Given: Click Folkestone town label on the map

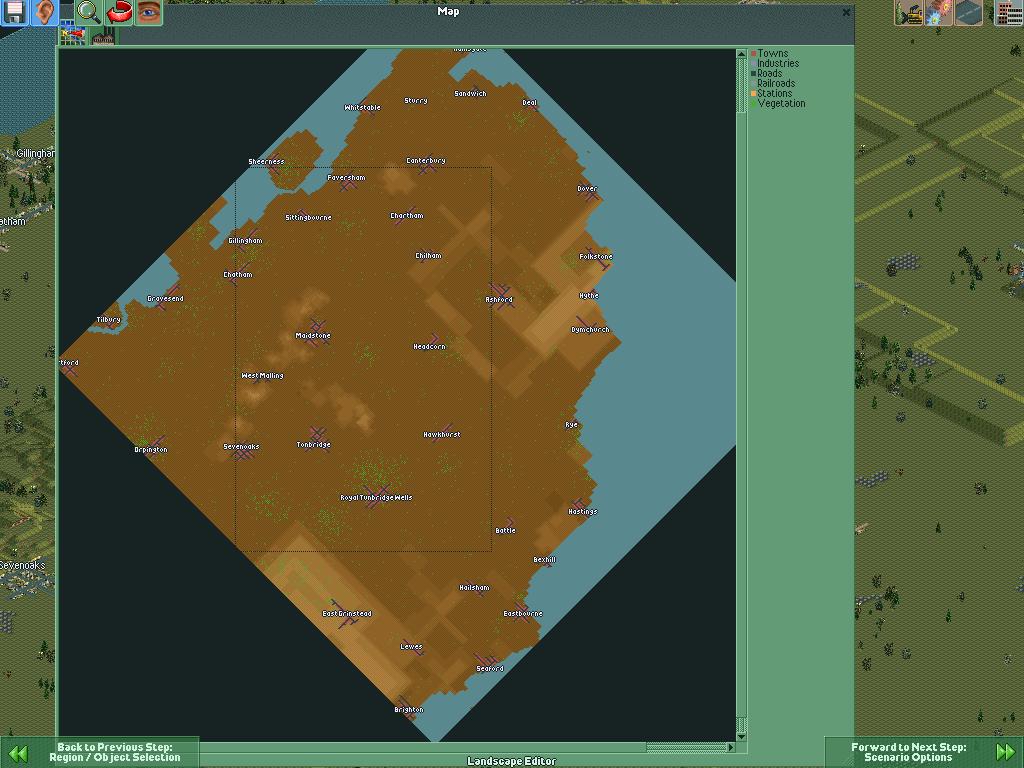Looking at the screenshot, I should click(x=596, y=257).
